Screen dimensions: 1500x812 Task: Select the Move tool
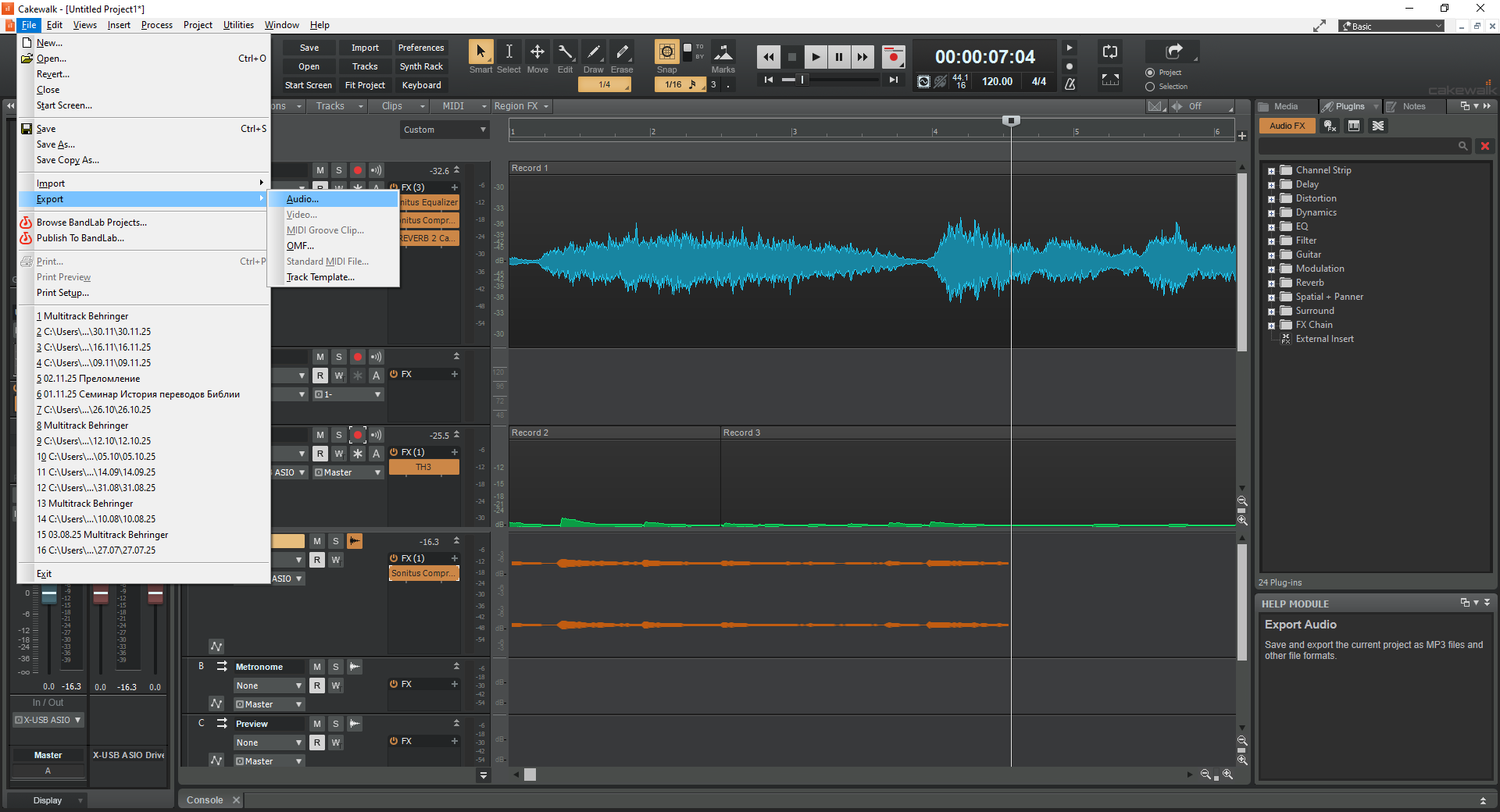point(537,52)
